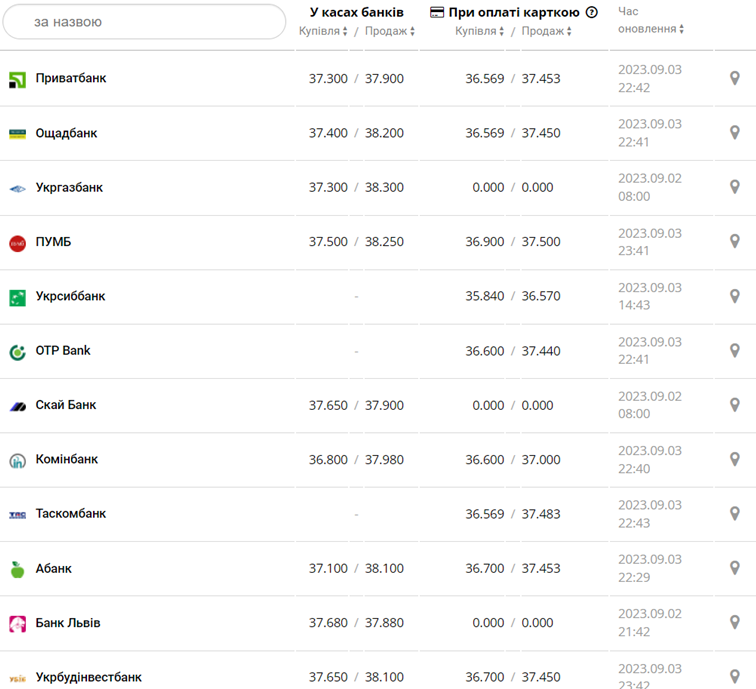
Task: Sort by card payment Купівля rate
Action: pyautogui.click(x=479, y=31)
